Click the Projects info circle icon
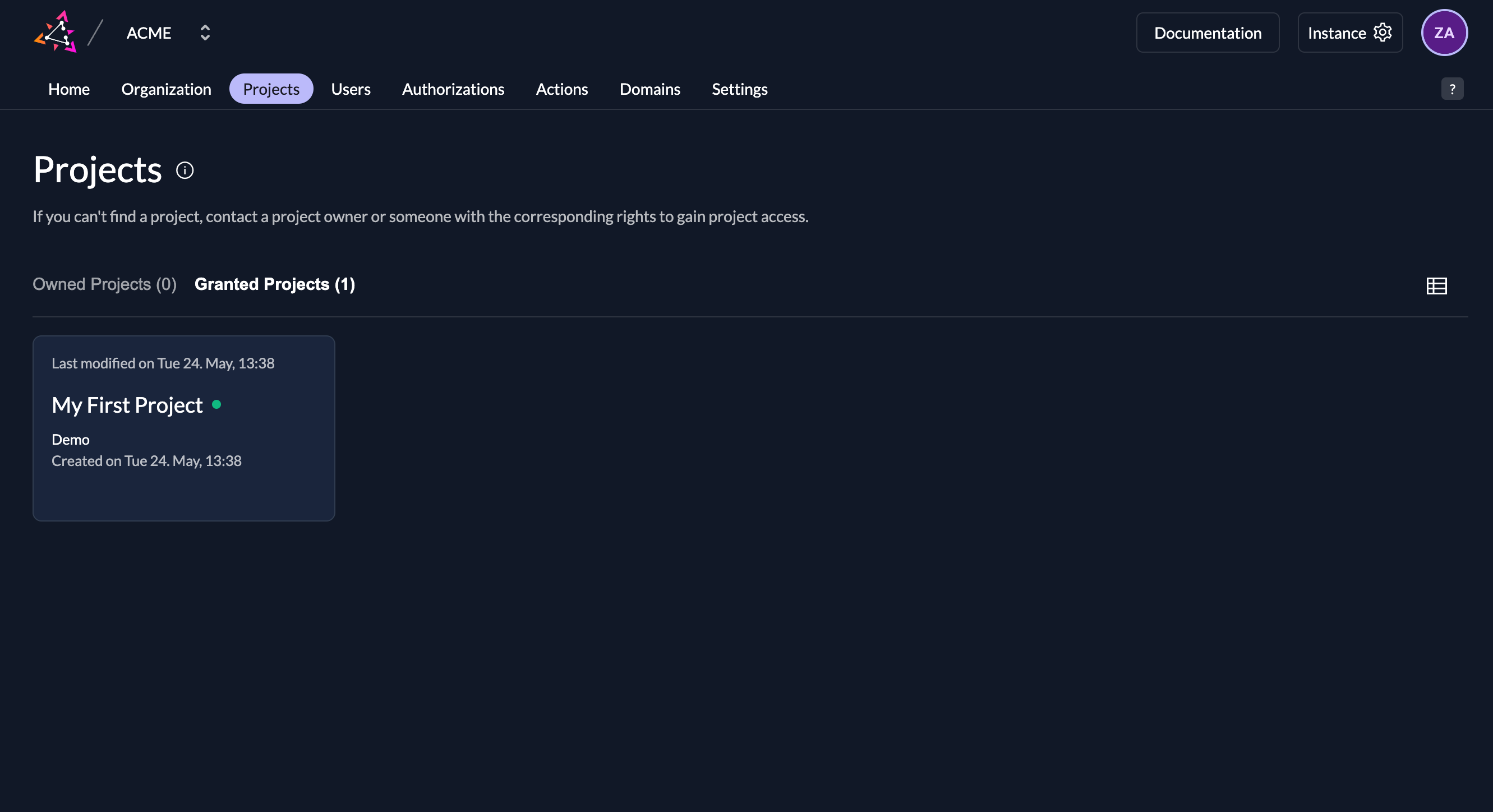Image resolution: width=1493 pixels, height=812 pixels. [185, 170]
